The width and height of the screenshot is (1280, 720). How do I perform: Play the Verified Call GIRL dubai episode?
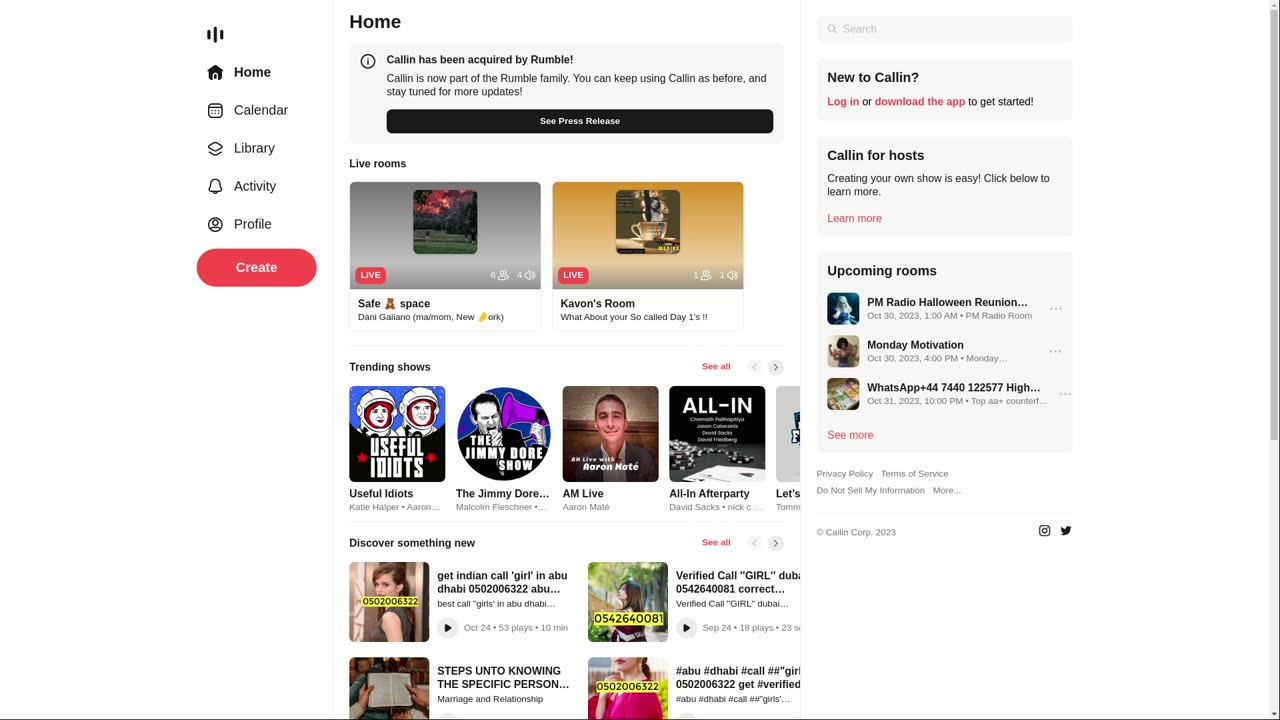(x=686, y=628)
